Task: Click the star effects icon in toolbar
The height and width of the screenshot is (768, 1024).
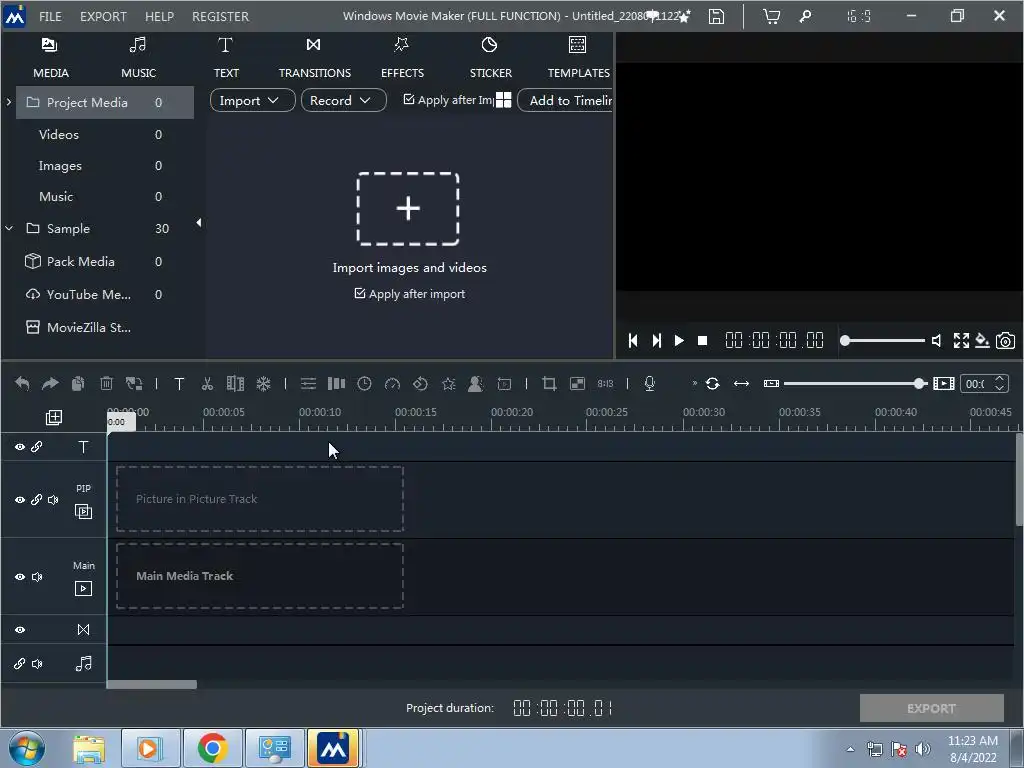Action: tap(449, 383)
